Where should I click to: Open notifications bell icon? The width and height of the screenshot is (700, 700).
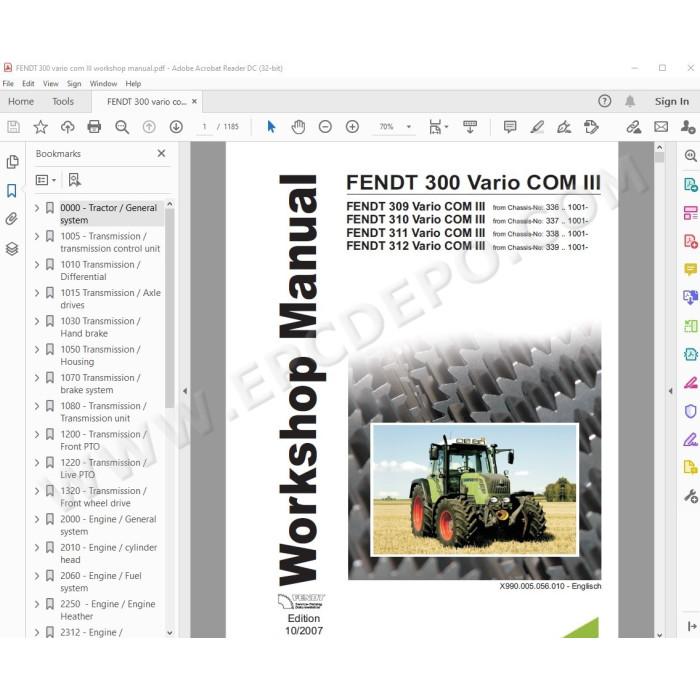click(x=630, y=101)
